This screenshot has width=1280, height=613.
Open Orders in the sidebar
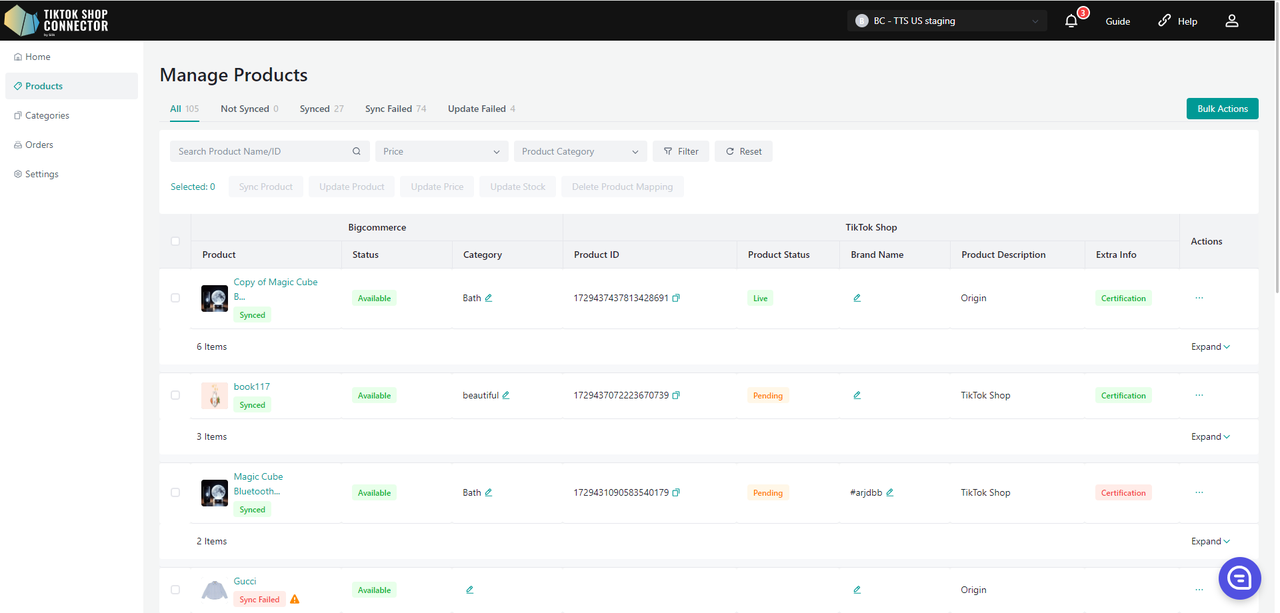coord(71,145)
